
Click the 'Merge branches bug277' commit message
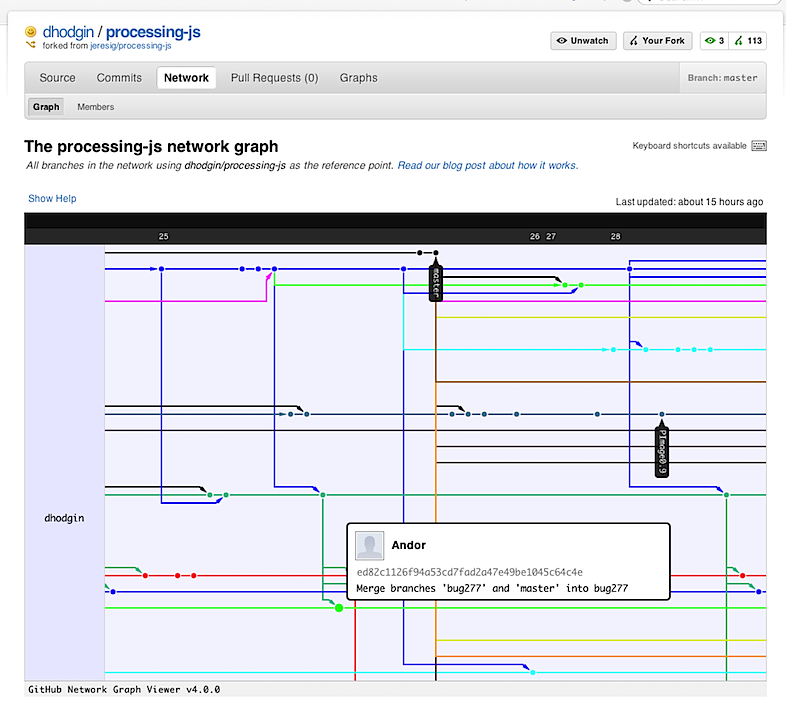pyautogui.click(x=492, y=588)
